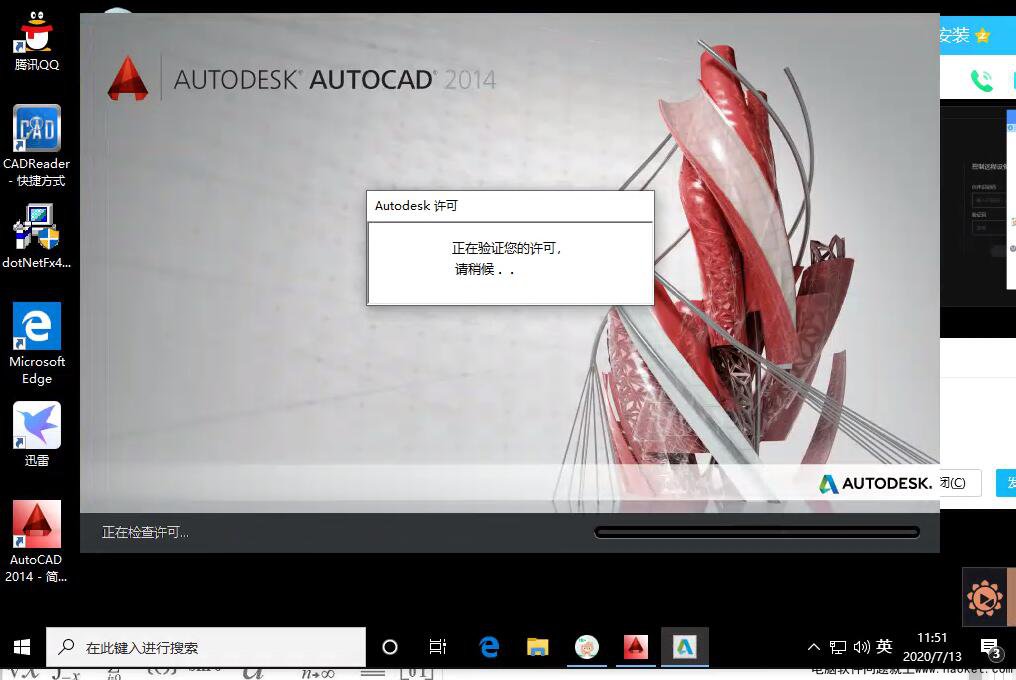Image resolution: width=1016 pixels, height=680 pixels.
Task: Open Edge browser from the taskbar
Action: coord(489,647)
